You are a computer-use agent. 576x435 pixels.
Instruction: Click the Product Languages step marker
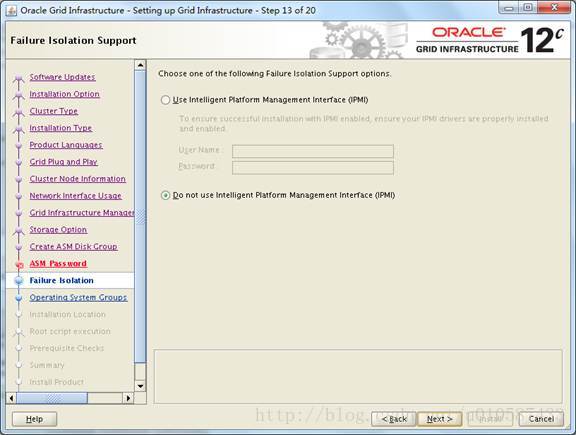coord(19,145)
